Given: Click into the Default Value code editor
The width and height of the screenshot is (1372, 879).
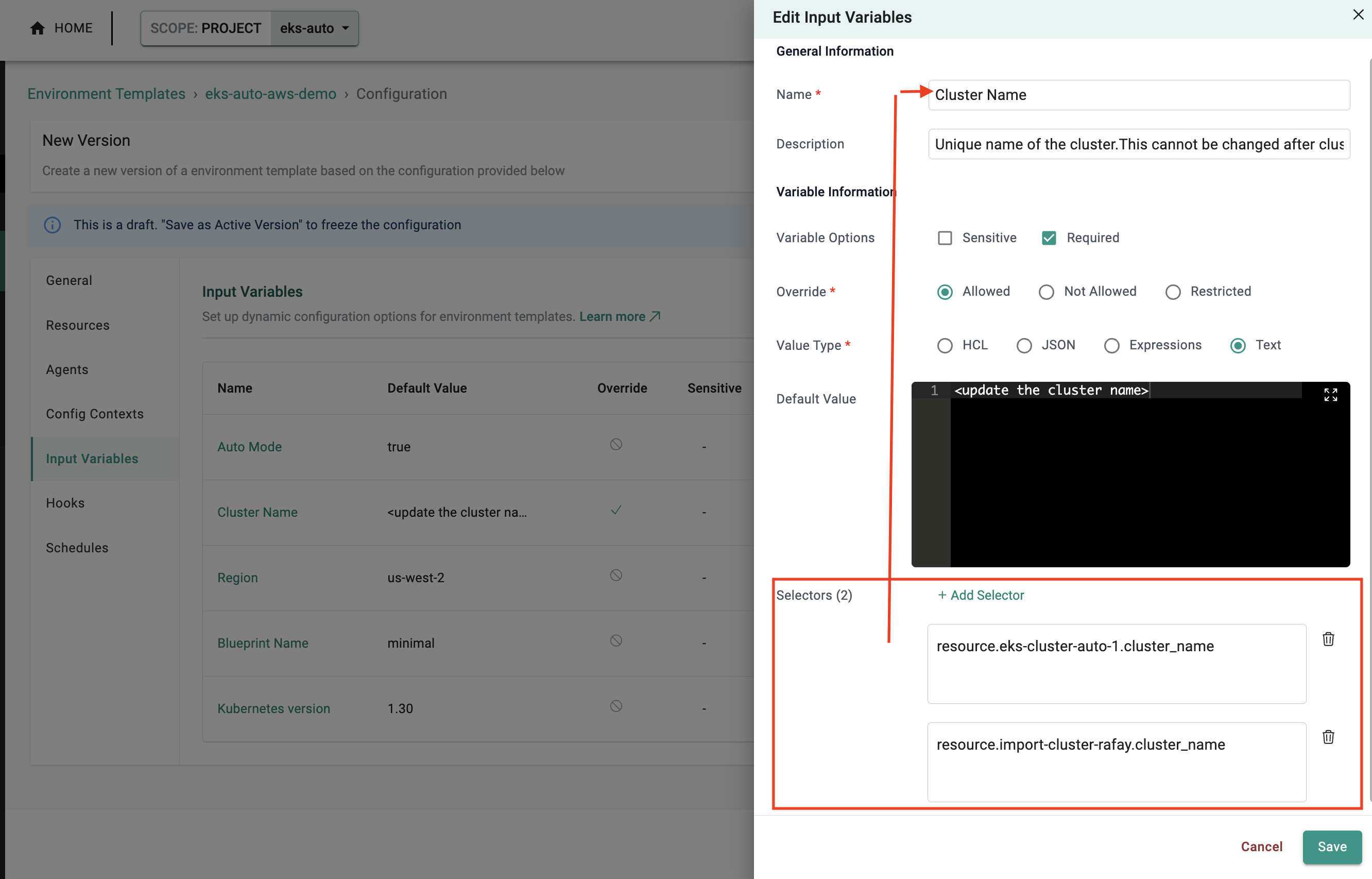Looking at the screenshot, I should 1130,474.
